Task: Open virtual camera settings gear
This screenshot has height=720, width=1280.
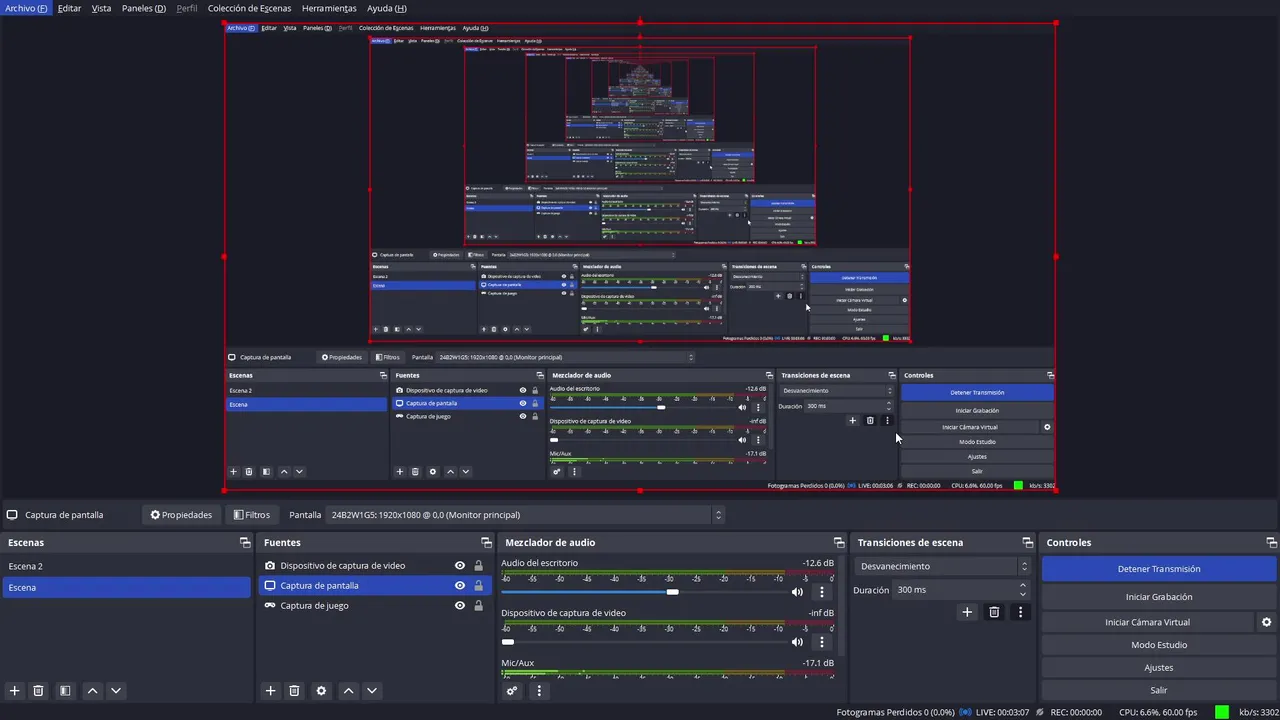Action: click(x=1266, y=622)
